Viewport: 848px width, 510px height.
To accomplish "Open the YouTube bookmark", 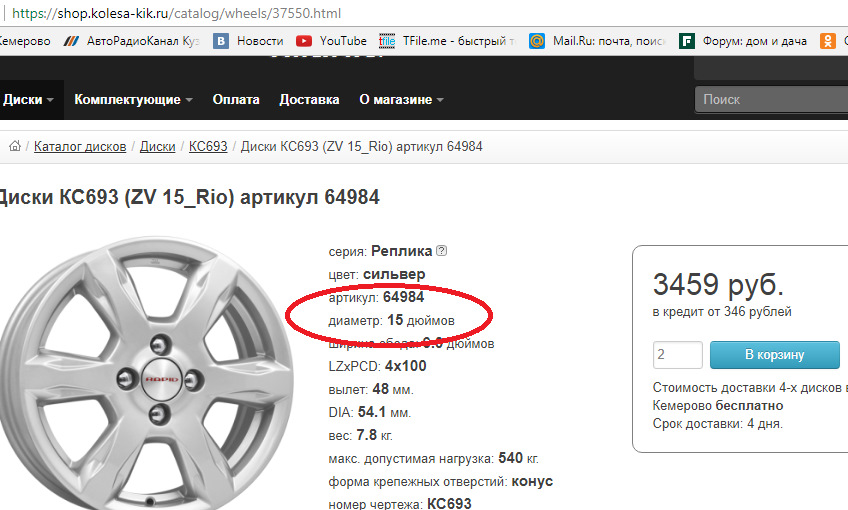I will tap(332, 41).
